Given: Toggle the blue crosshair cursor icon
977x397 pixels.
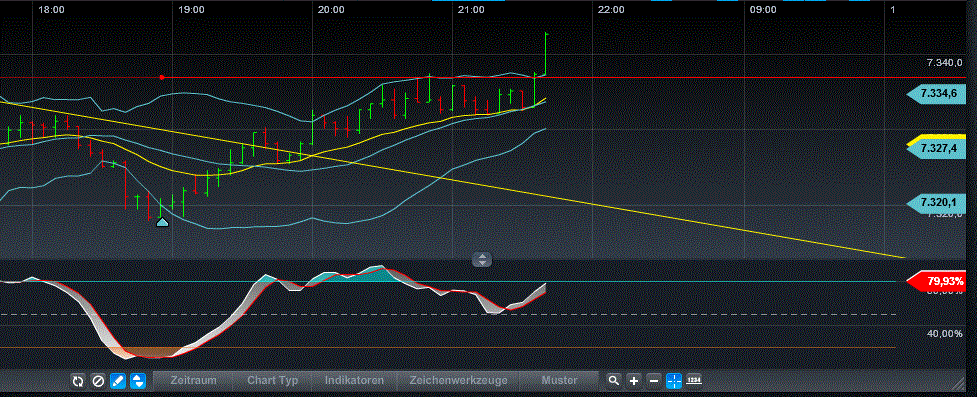Looking at the screenshot, I should (674, 380).
